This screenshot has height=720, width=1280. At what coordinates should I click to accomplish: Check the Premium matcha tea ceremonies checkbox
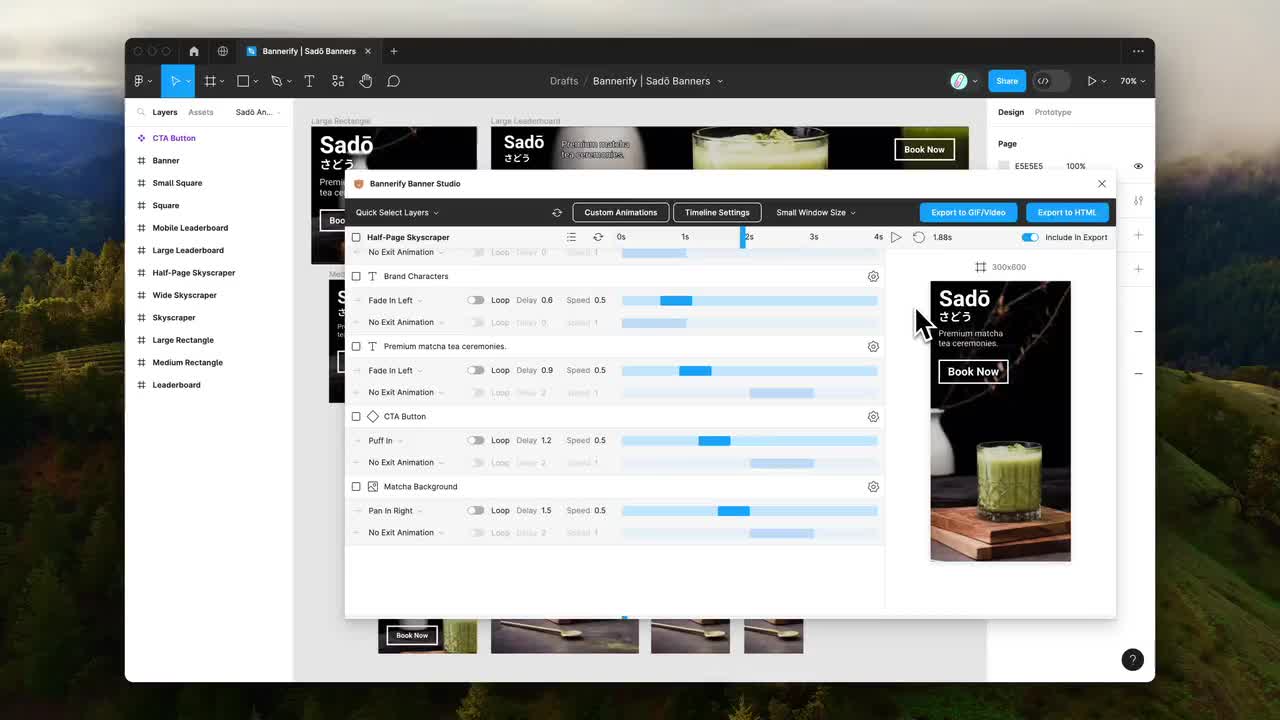tap(356, 346)
